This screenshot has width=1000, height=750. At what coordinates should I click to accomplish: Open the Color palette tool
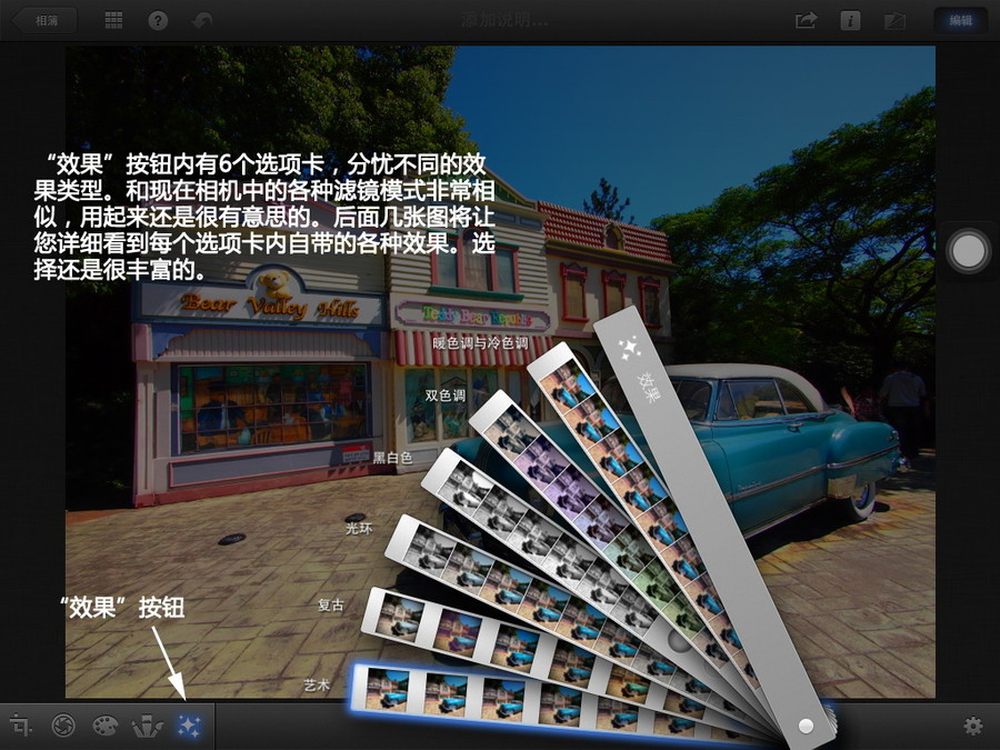[105, 726]
